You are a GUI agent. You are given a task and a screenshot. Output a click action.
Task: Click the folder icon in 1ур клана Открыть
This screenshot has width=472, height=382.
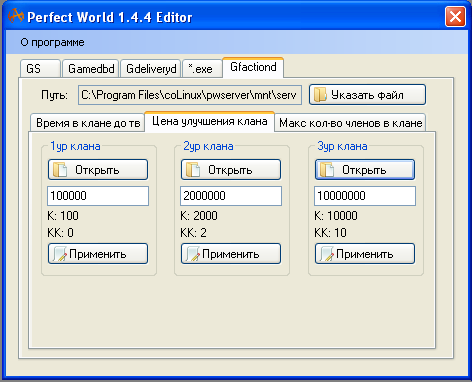(60, 170)
